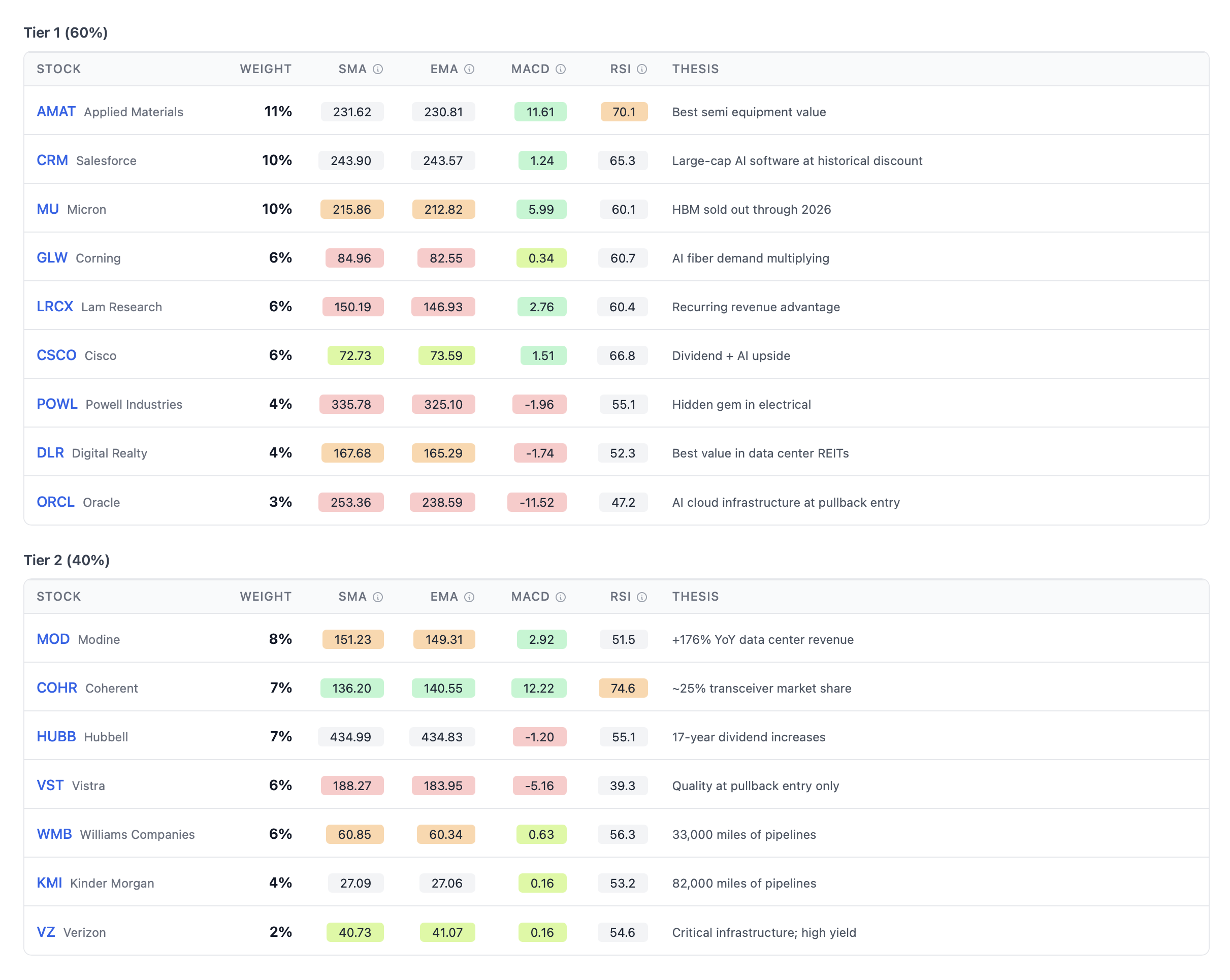Sort by the STOCK column header in Tier 1
The width and height of the screenshot is (1230, 980).
pos(58,69)
